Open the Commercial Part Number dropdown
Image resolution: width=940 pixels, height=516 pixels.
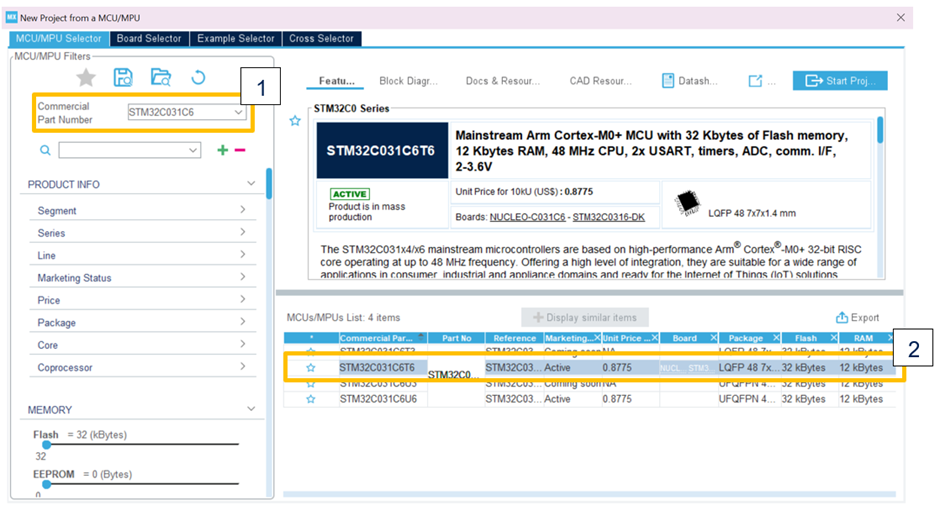pyautogui.click(x=238, y=112)
